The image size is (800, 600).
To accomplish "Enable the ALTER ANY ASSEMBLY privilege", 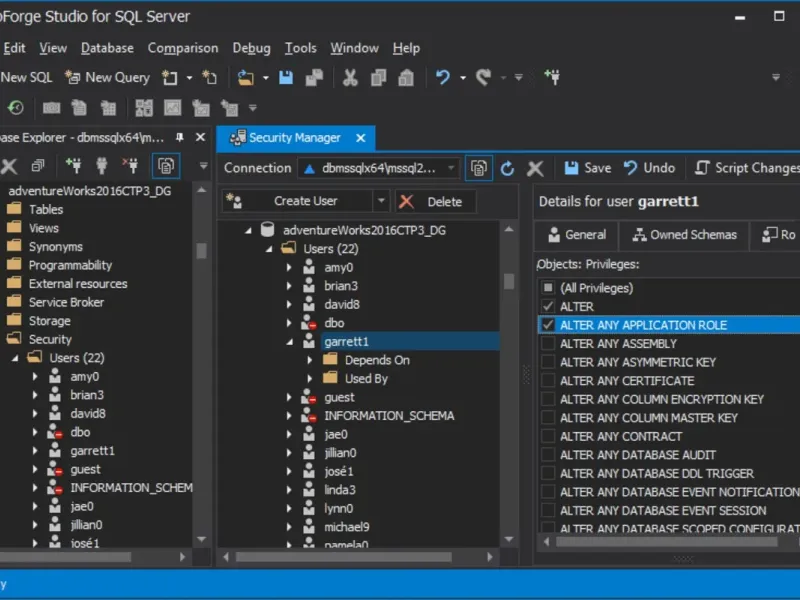I will point(547,344).
